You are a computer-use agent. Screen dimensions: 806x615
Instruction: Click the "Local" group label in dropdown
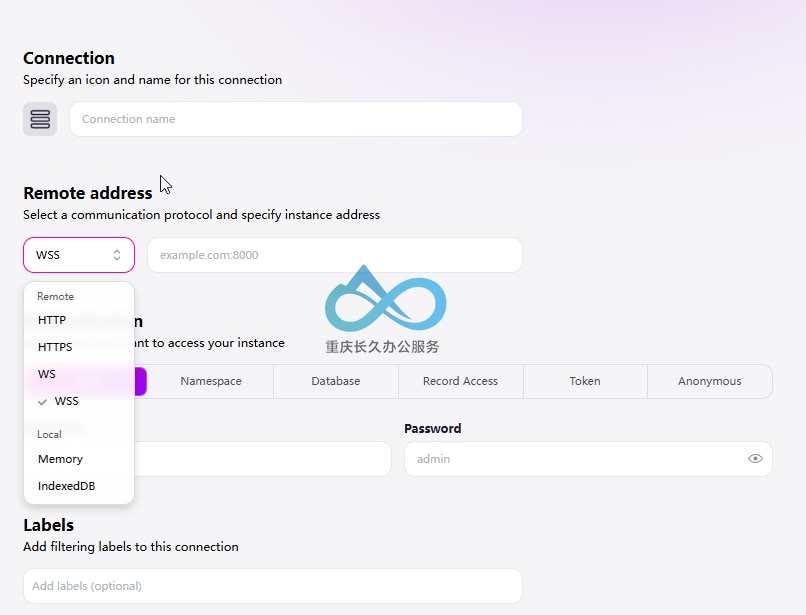(49, 434)
